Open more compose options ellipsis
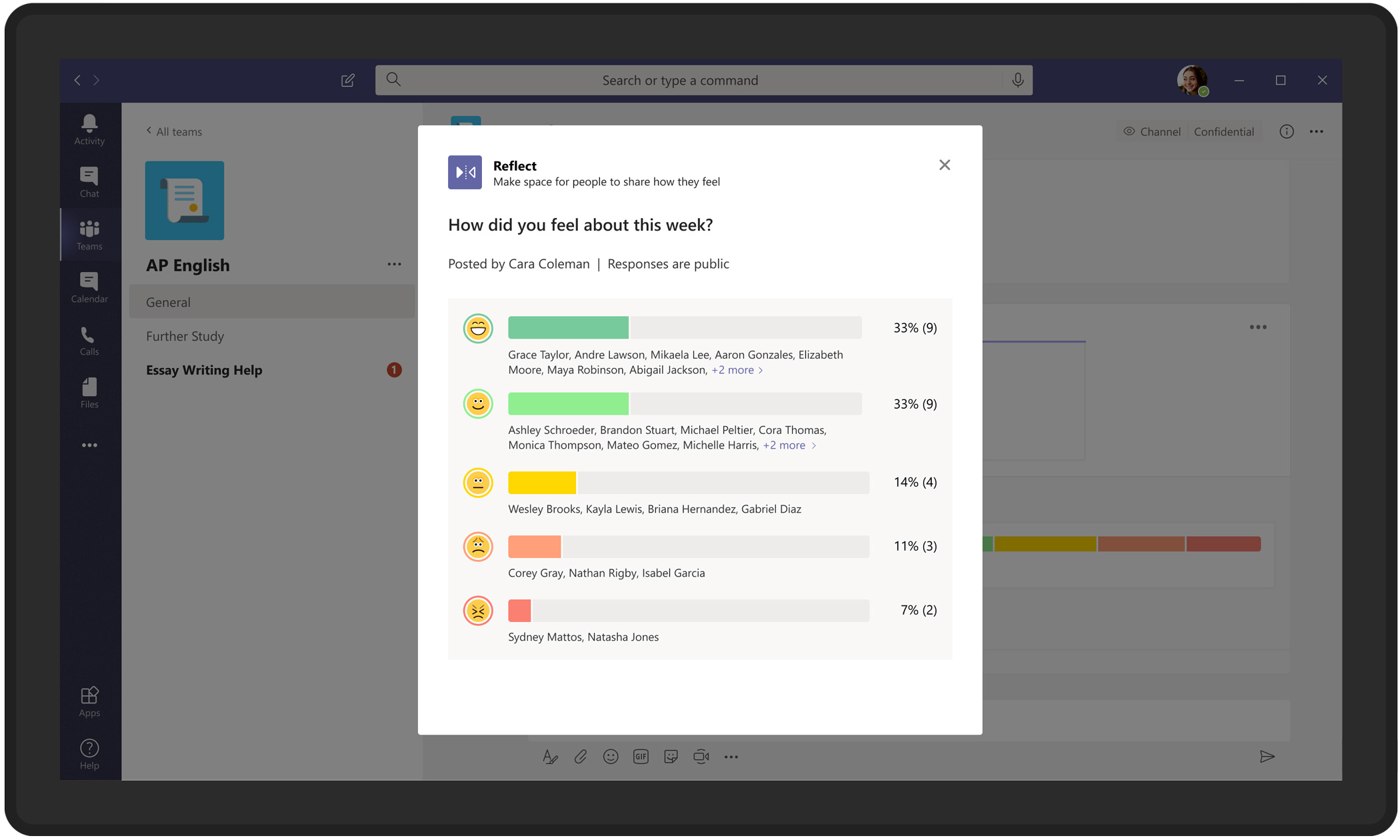 click(731, 757)
